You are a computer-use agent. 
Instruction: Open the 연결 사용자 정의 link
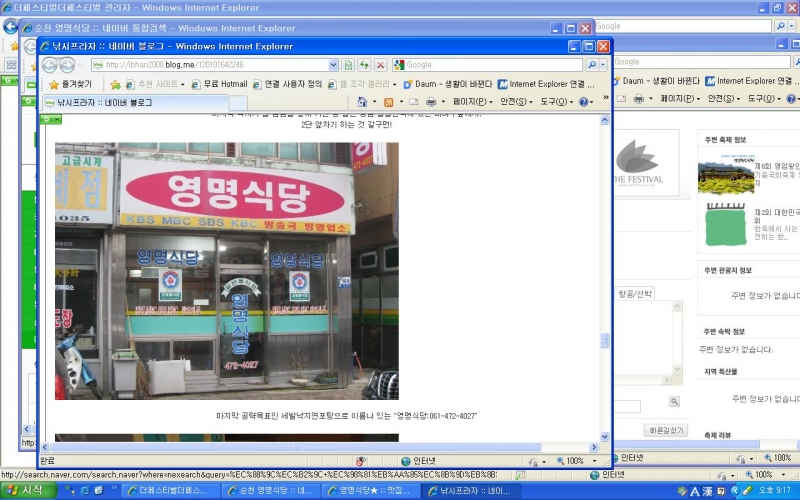287,84
